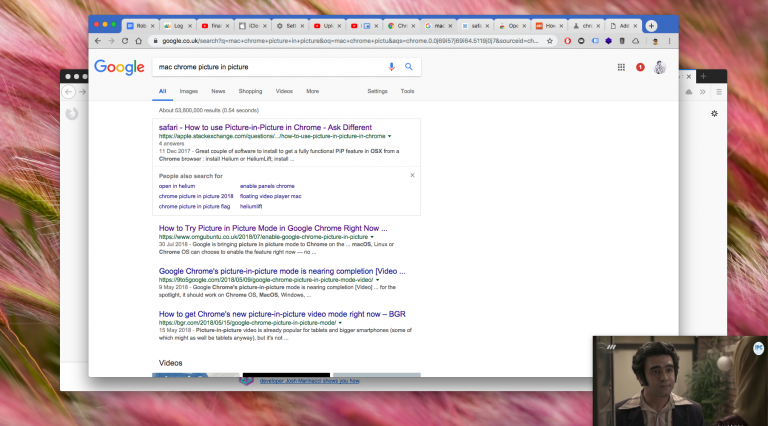Viewport: 768px width, 426px height.
Task: Click the voice search microphone icon
Action: click(391, 67)
